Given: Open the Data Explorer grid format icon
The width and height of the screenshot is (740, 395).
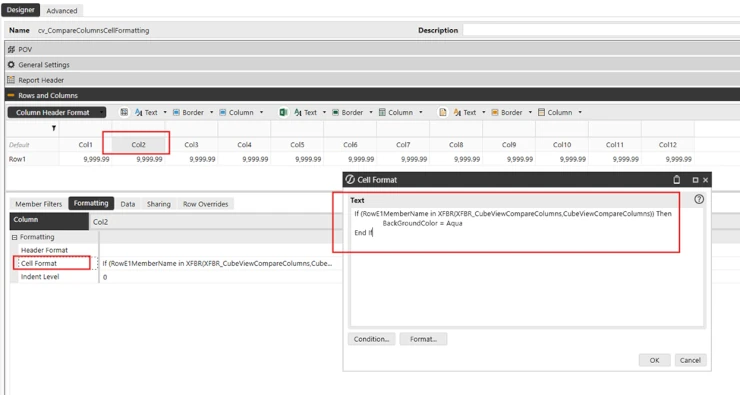Looking at the screenshot, I should click(124, 112).
